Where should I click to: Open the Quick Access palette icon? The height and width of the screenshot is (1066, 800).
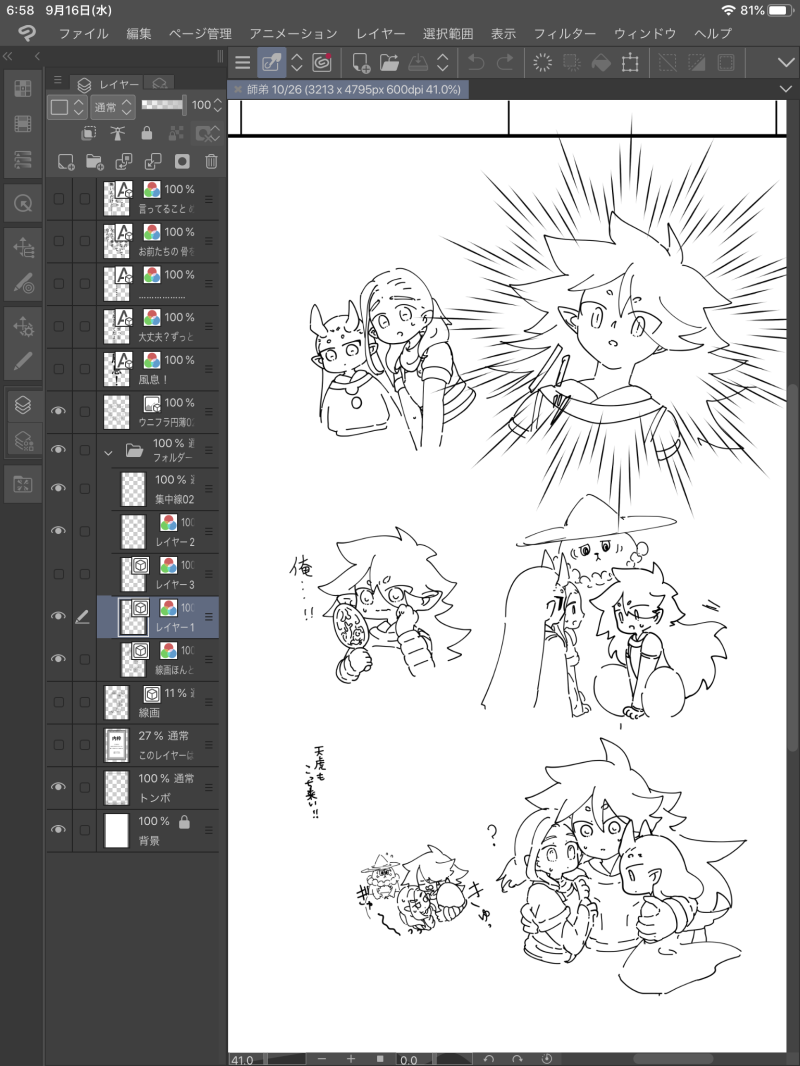[x=23, y=88]
